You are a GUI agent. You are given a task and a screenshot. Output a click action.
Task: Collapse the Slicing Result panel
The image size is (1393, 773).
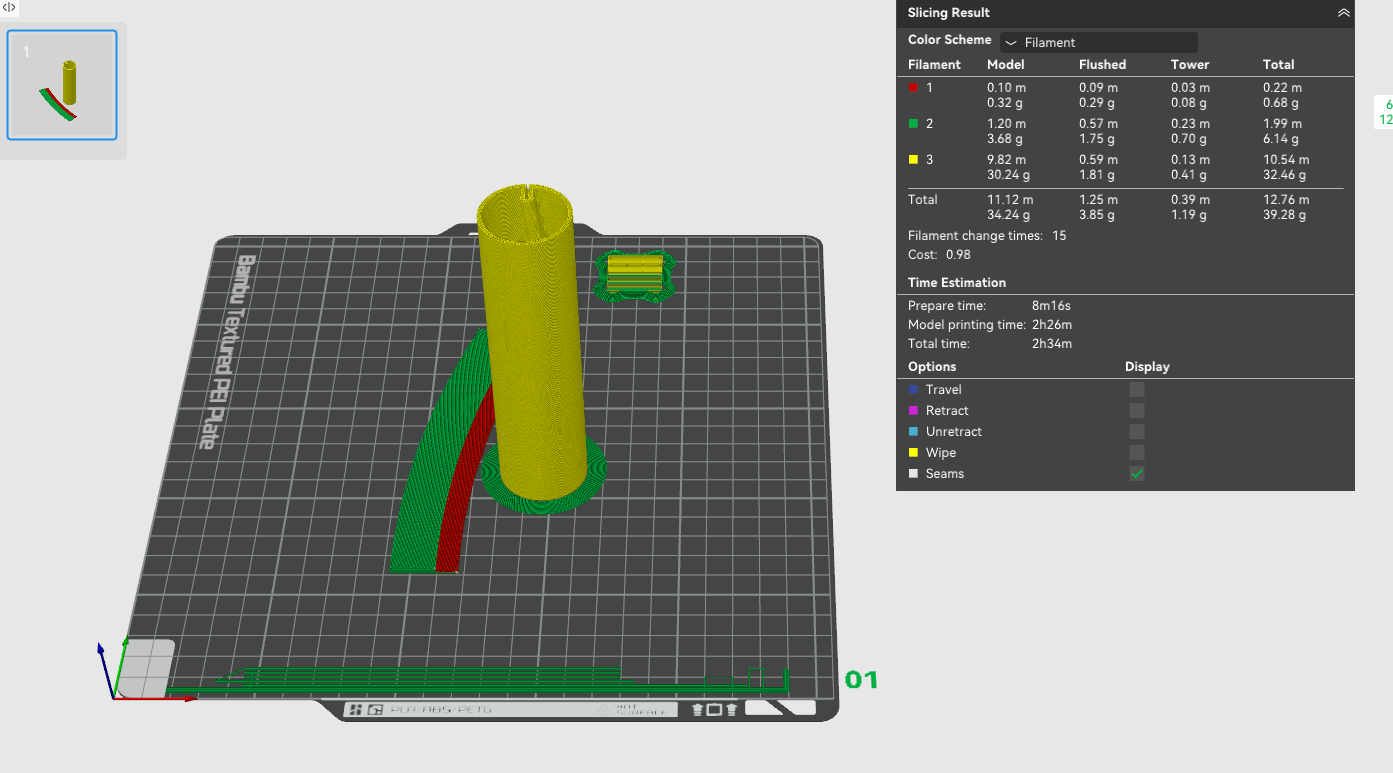coord(1343,13)
